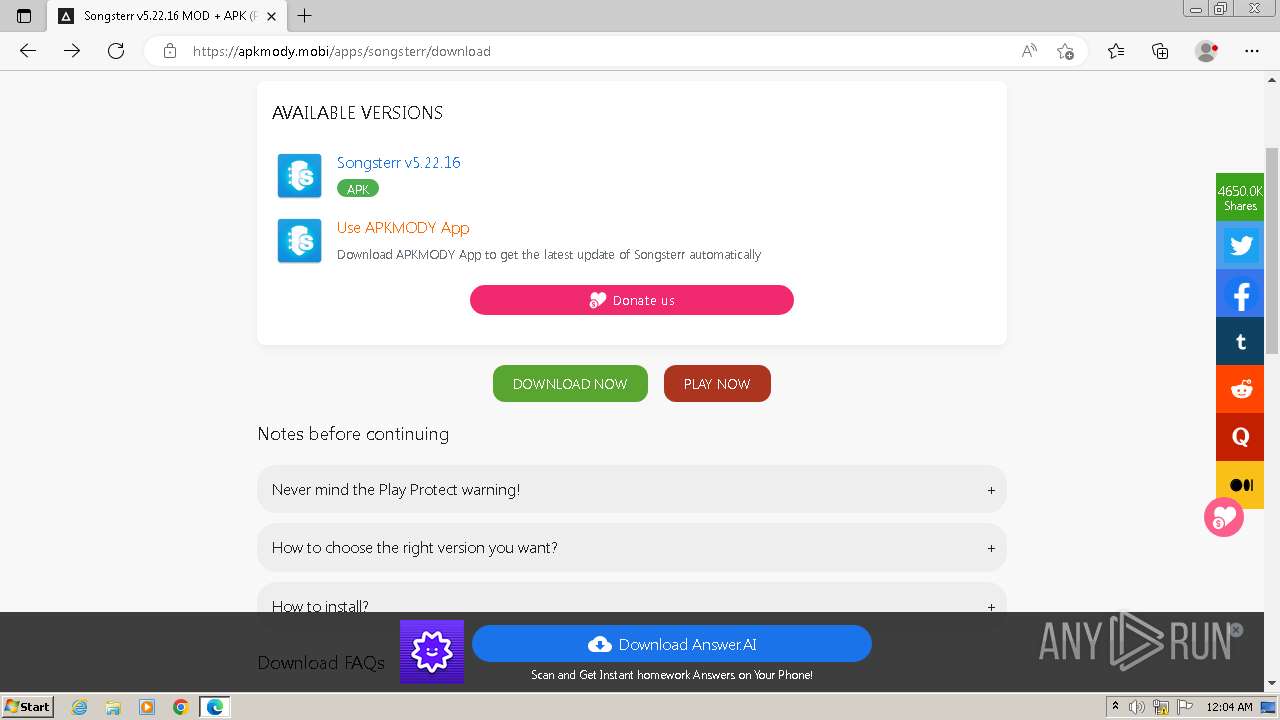The width and height of the screenshot is (1280, 720).
Task: Open Edge Settings and more menu
Action: (1252, 51)
